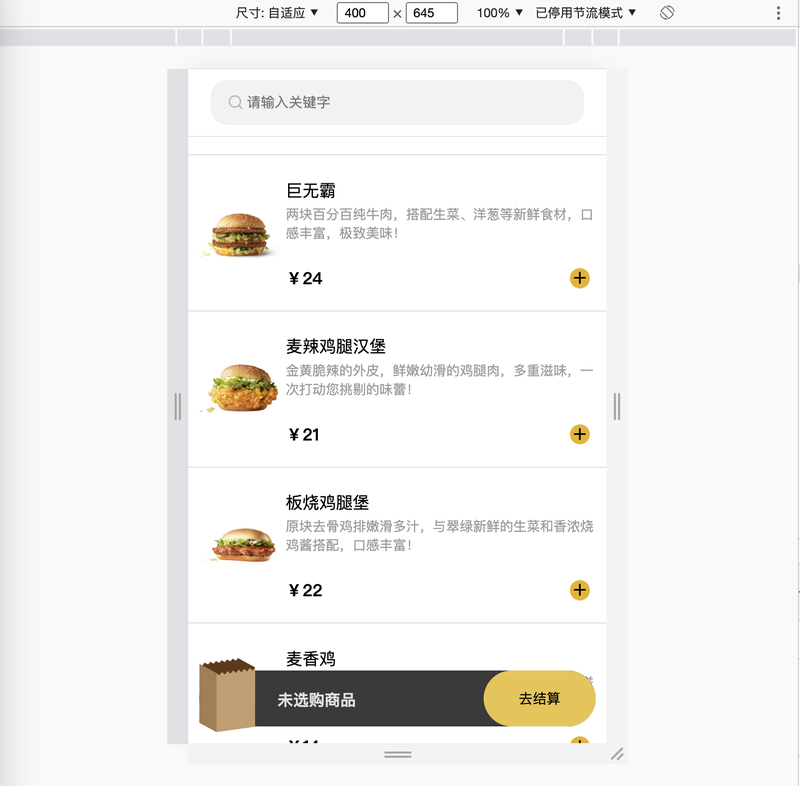
Task: Click the 巨无霸 description text
Action: [439, 224]
